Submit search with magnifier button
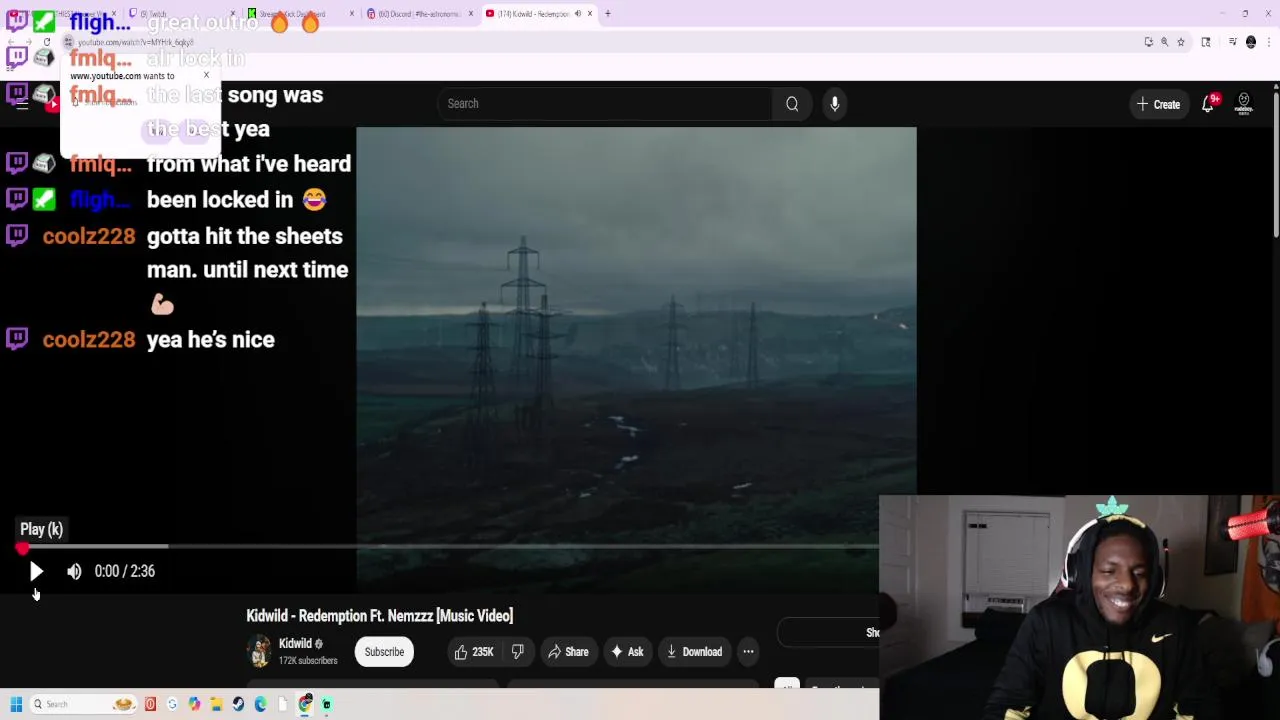 tap(792, 104)
